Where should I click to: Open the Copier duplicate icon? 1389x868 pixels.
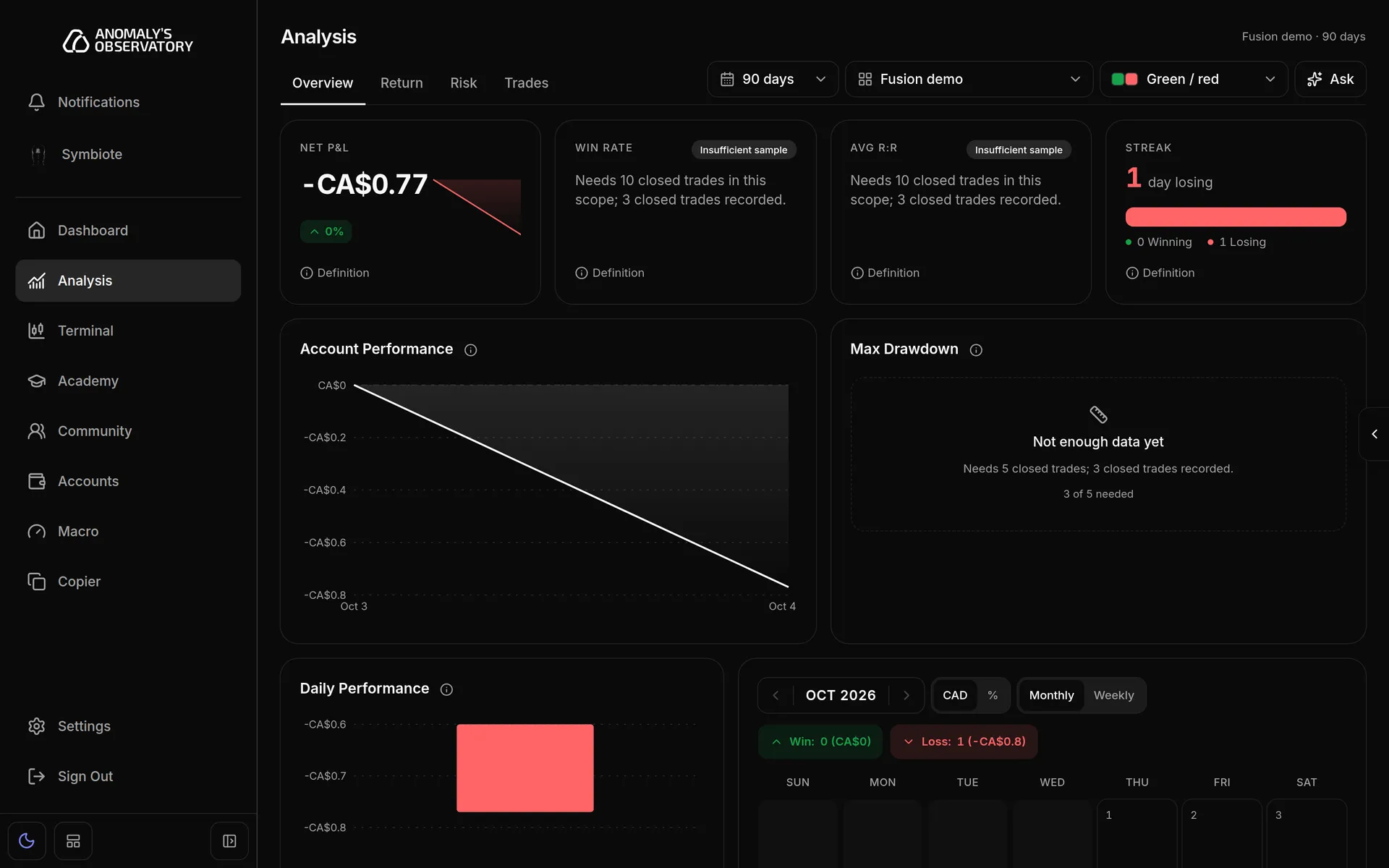(36, 582)
